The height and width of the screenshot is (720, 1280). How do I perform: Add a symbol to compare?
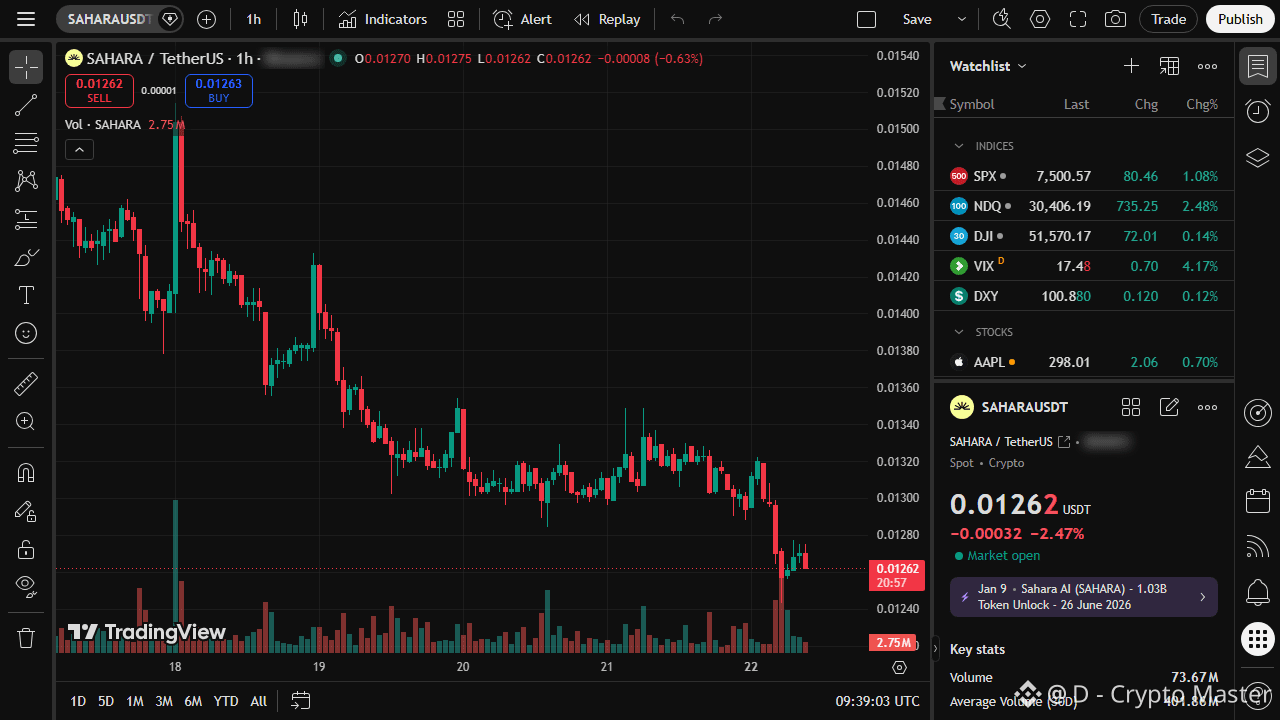206,19
